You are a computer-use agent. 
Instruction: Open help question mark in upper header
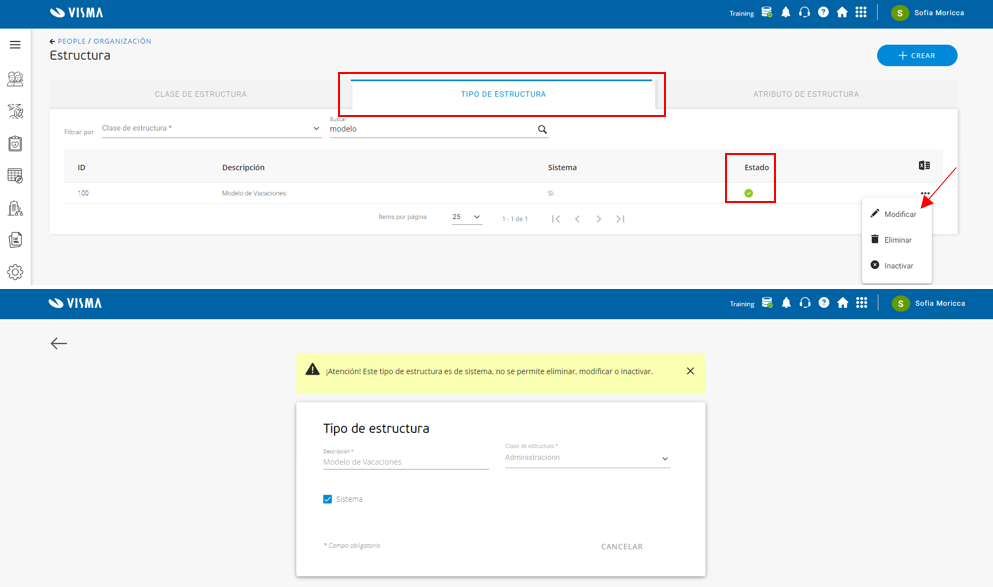pyautogui.click(x=823, y=12)
